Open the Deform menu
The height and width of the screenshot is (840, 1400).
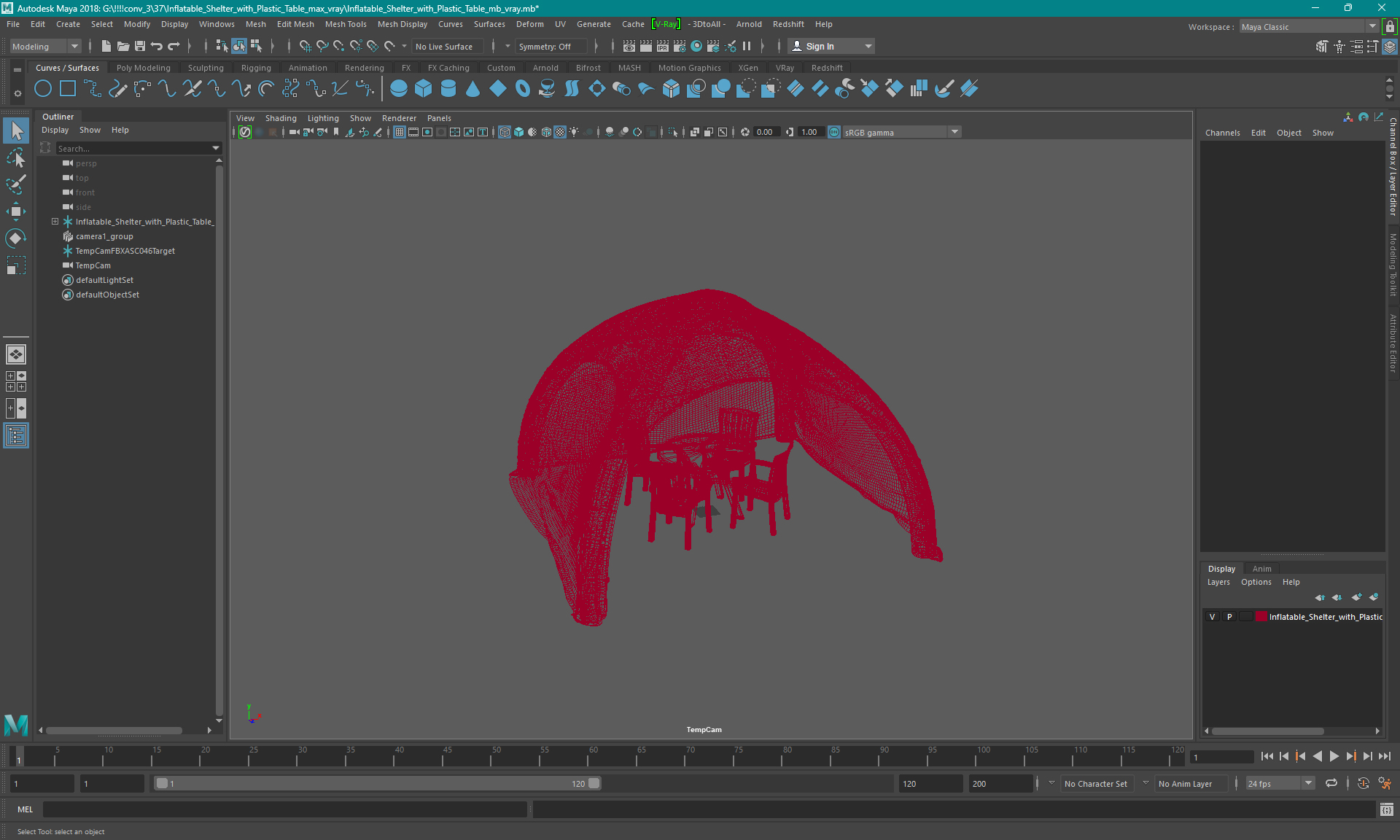(530, 24)
